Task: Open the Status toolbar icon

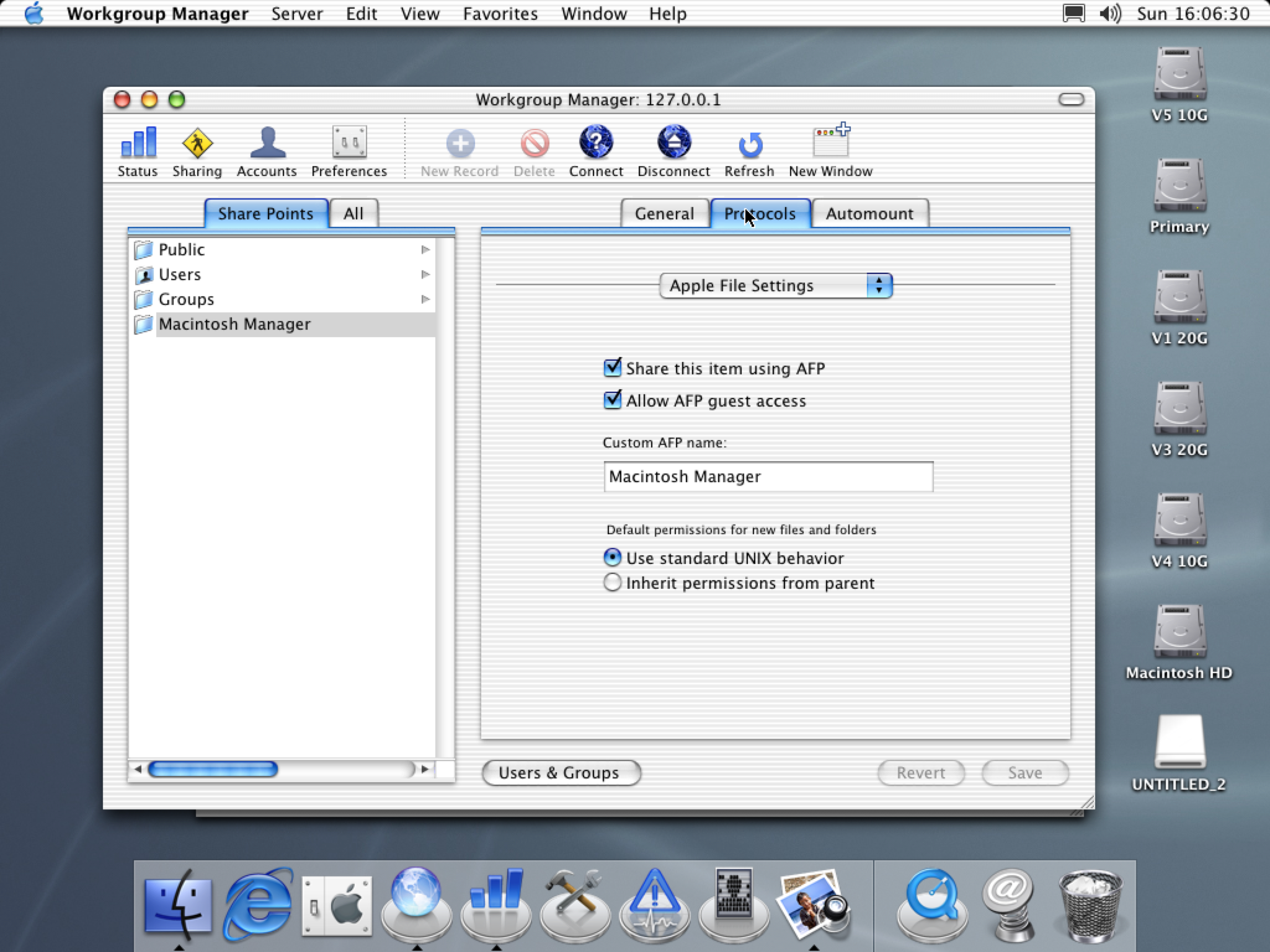Action: click(x=138, y=151)
